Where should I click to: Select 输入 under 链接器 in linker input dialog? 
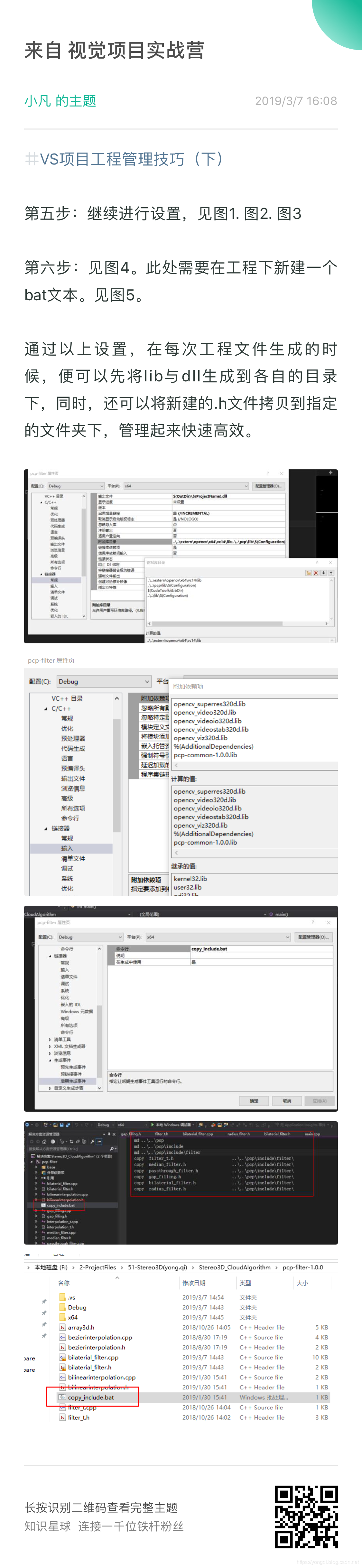click(67, 848)
